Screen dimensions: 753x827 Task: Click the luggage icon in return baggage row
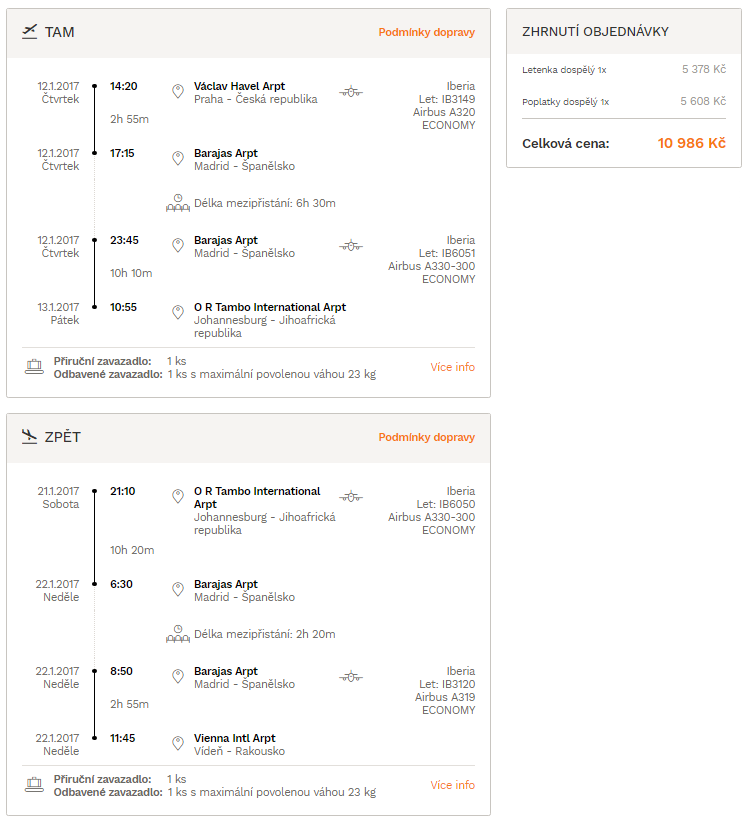point(34,785)
